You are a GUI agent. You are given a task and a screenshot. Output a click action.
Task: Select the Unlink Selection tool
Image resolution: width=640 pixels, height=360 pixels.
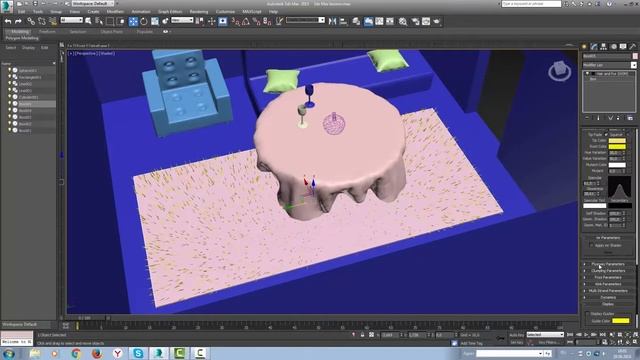pos(42,21)
